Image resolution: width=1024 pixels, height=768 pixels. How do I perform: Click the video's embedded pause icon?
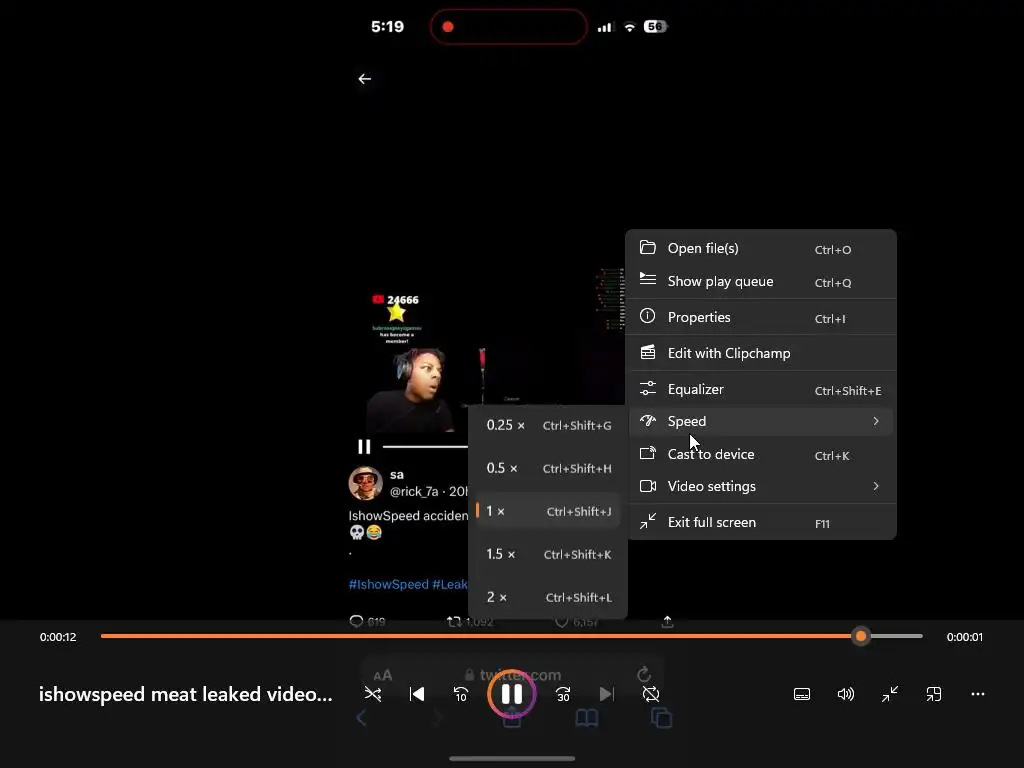pyautogui.click(x=364, y=447)
